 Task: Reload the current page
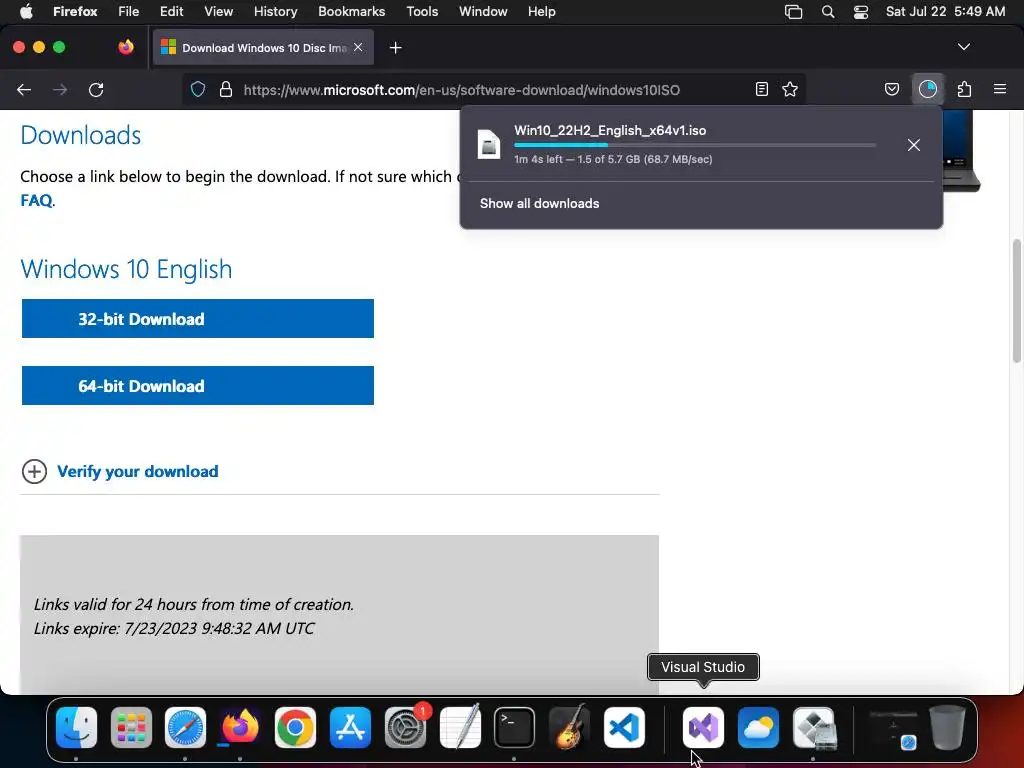pos(96,89)
